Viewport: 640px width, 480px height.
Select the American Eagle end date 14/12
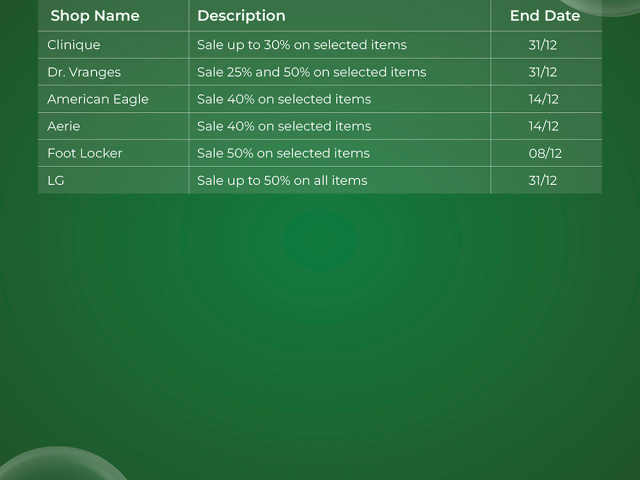tap(544, 99)
